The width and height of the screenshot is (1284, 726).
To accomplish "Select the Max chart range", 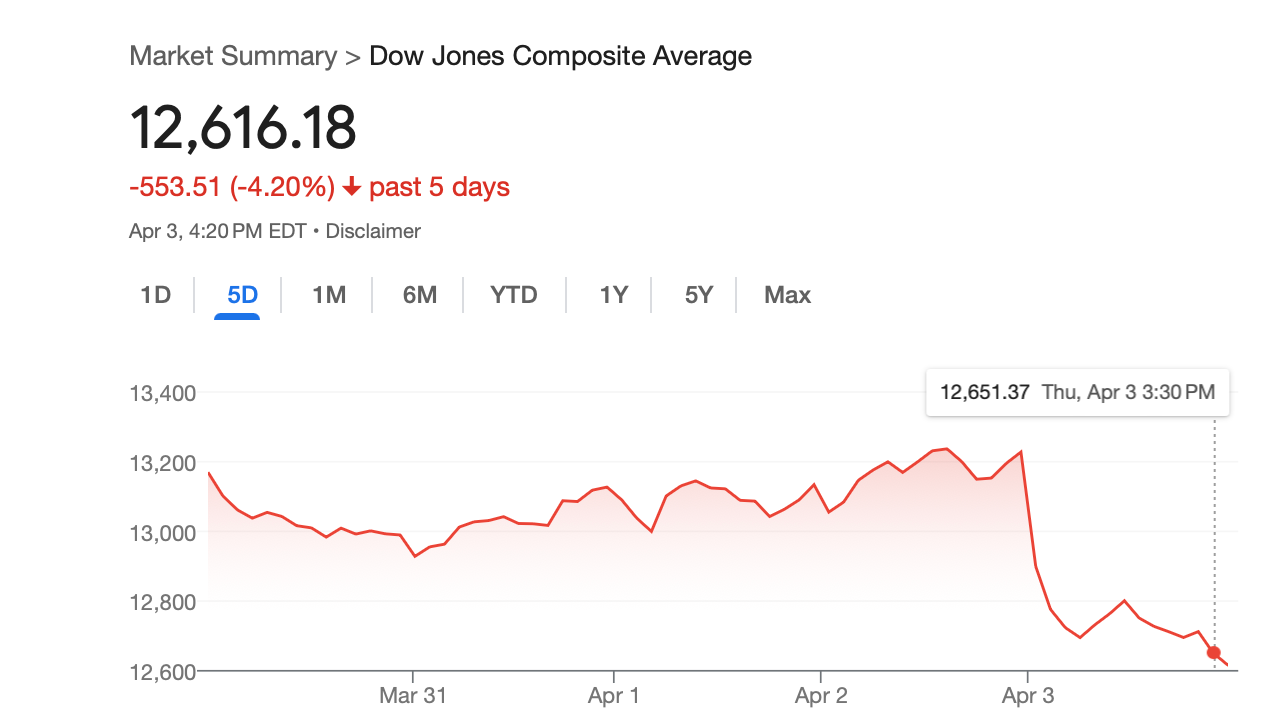I will point(786,295).
